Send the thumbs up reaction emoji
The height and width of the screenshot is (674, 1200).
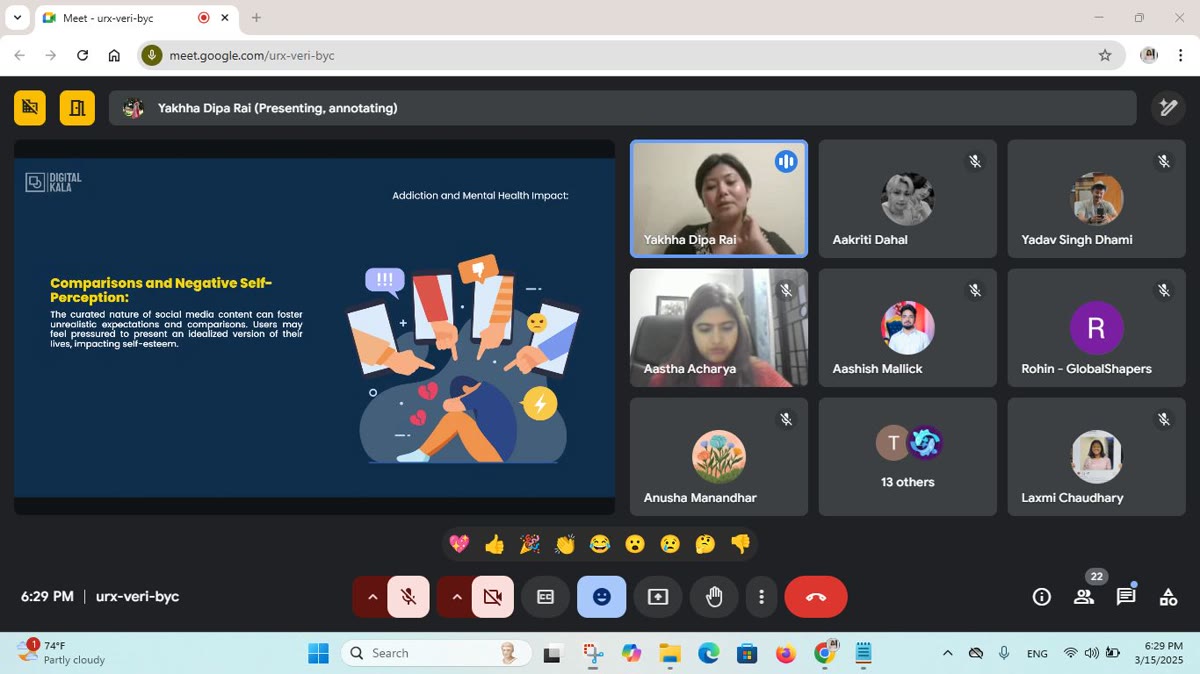(x=494, y=544)
